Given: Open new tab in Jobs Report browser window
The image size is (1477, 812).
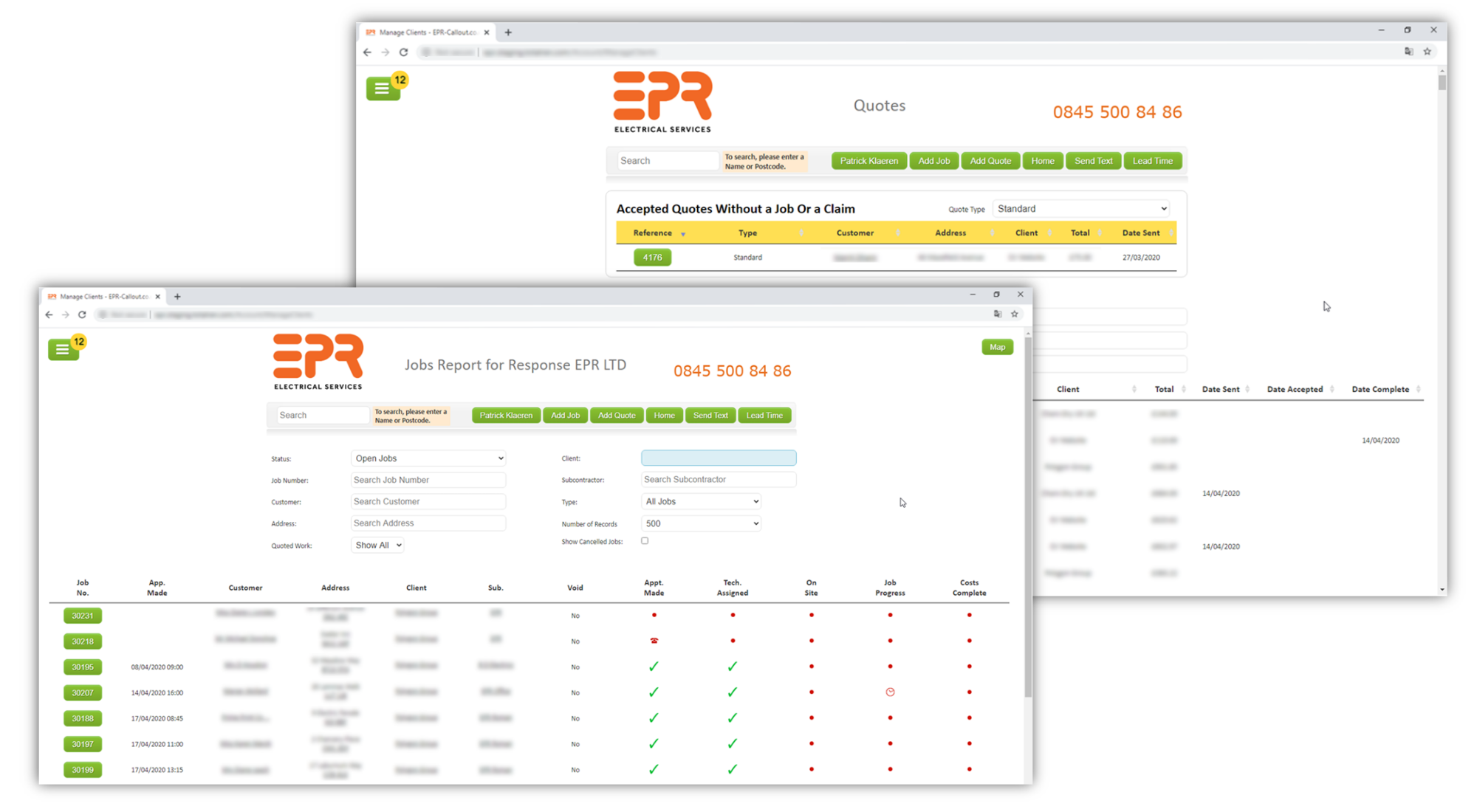Looking at the screenshot, I should (177, 297).
